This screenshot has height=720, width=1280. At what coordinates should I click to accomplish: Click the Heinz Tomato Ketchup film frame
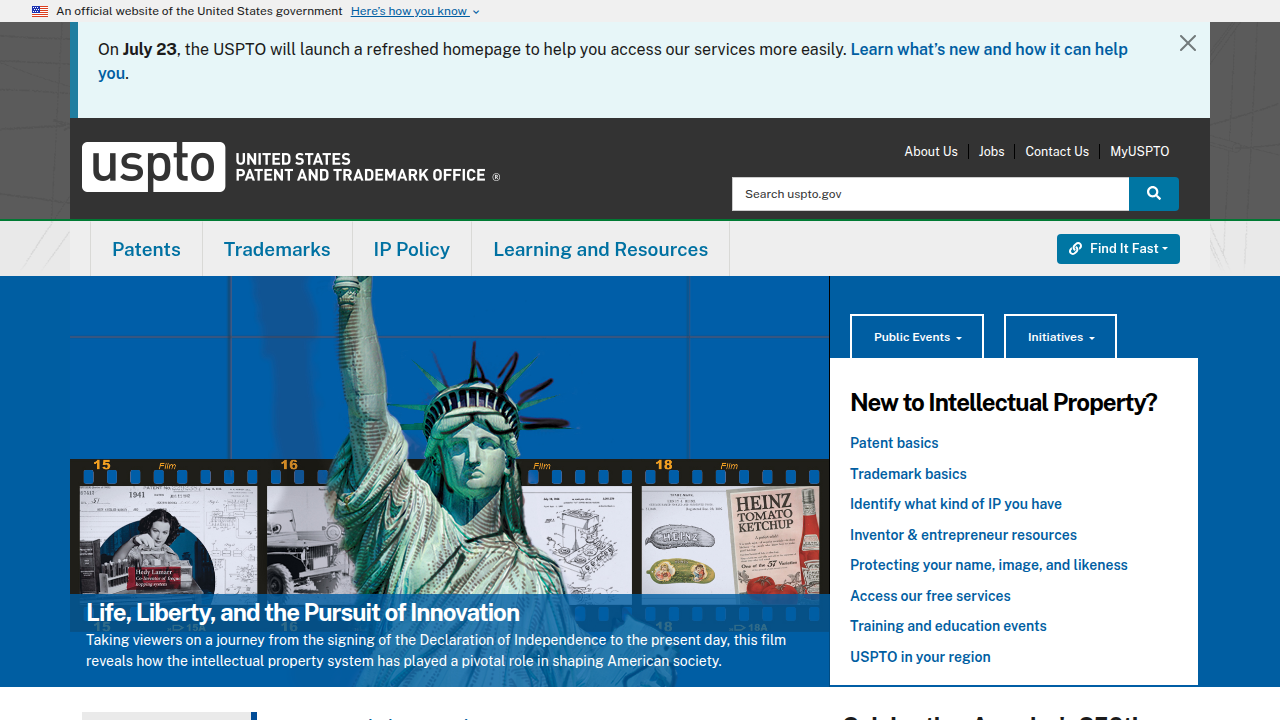click(730, 540)
